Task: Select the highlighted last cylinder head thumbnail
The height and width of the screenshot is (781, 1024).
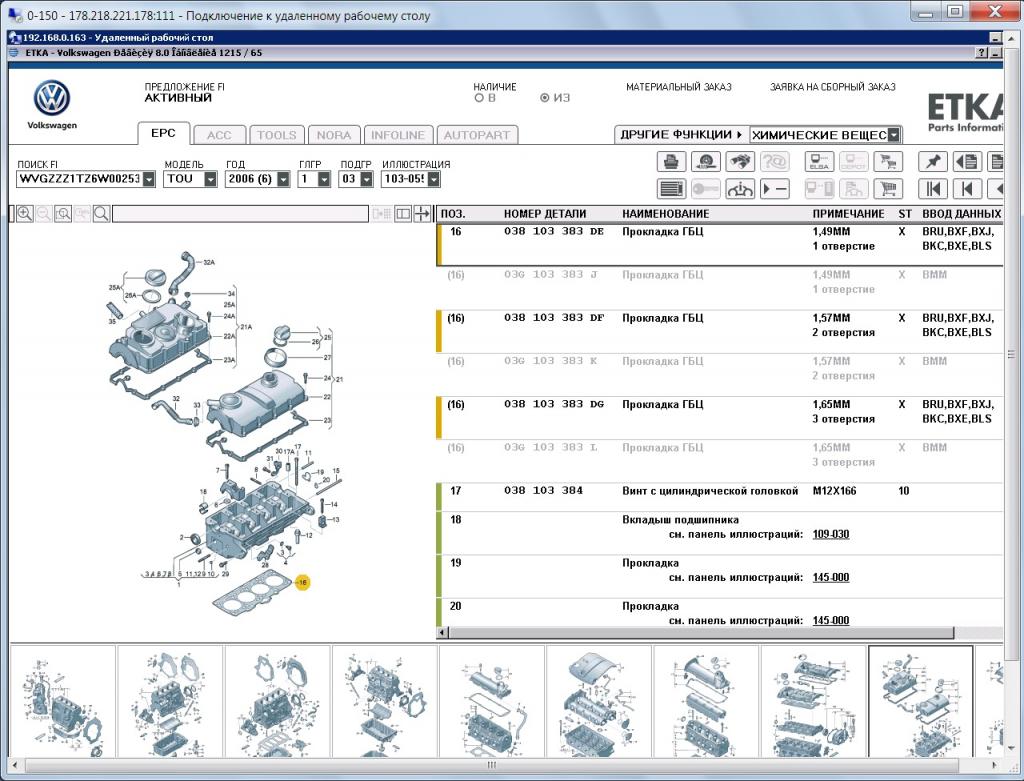Action: click(x=920, y=702)
